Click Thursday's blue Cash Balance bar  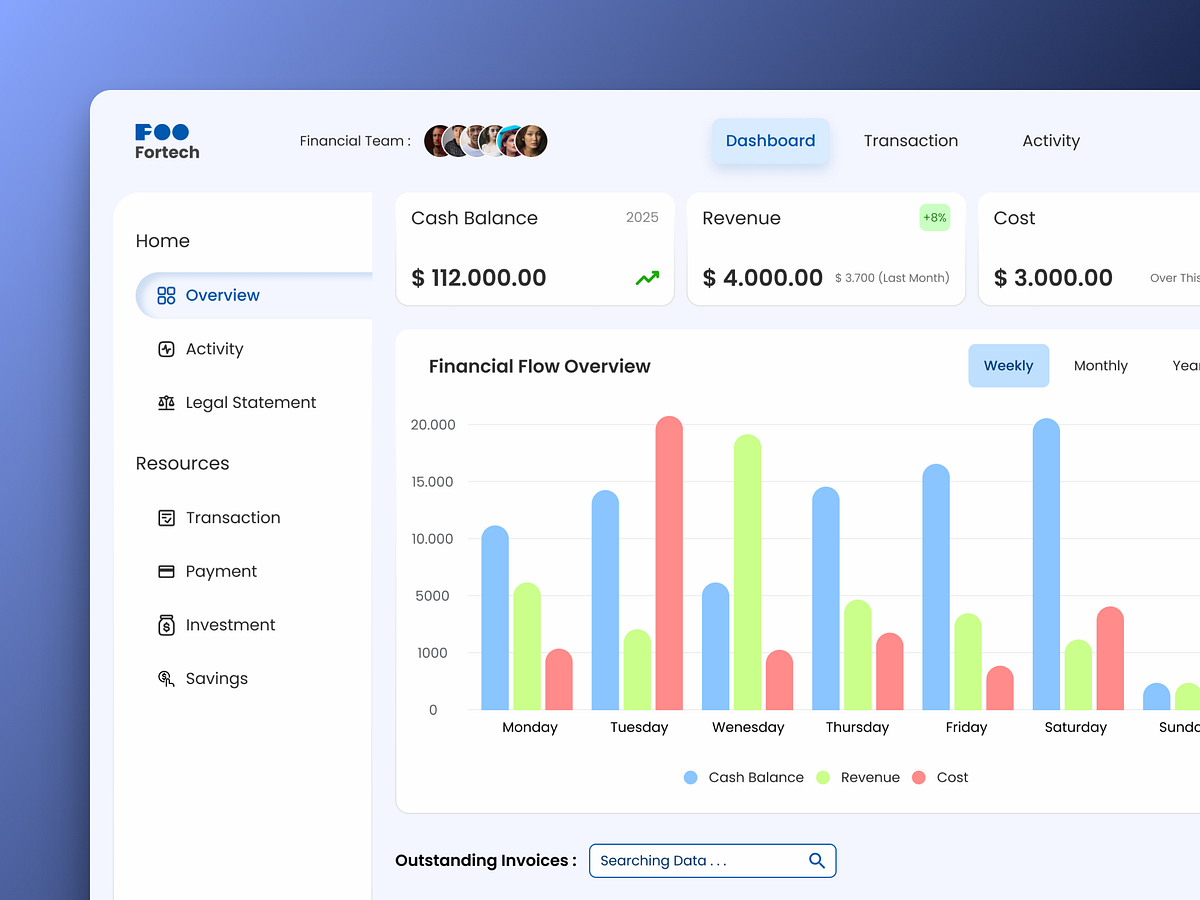826,598
